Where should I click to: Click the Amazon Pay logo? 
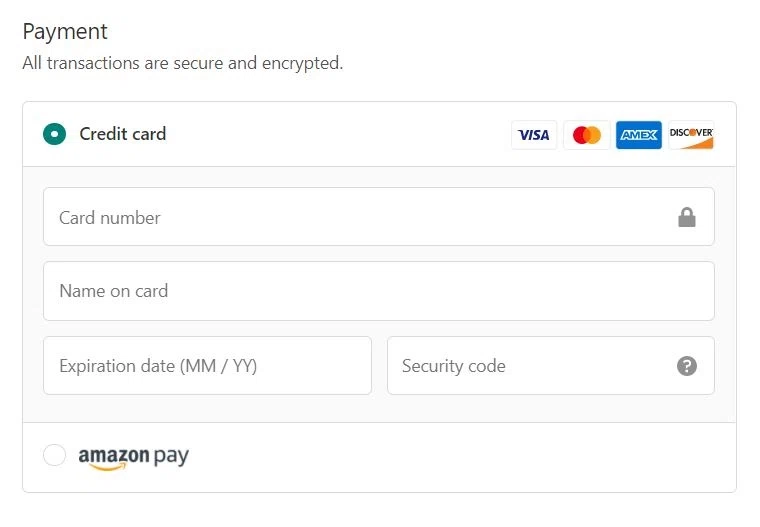point(133,457)
